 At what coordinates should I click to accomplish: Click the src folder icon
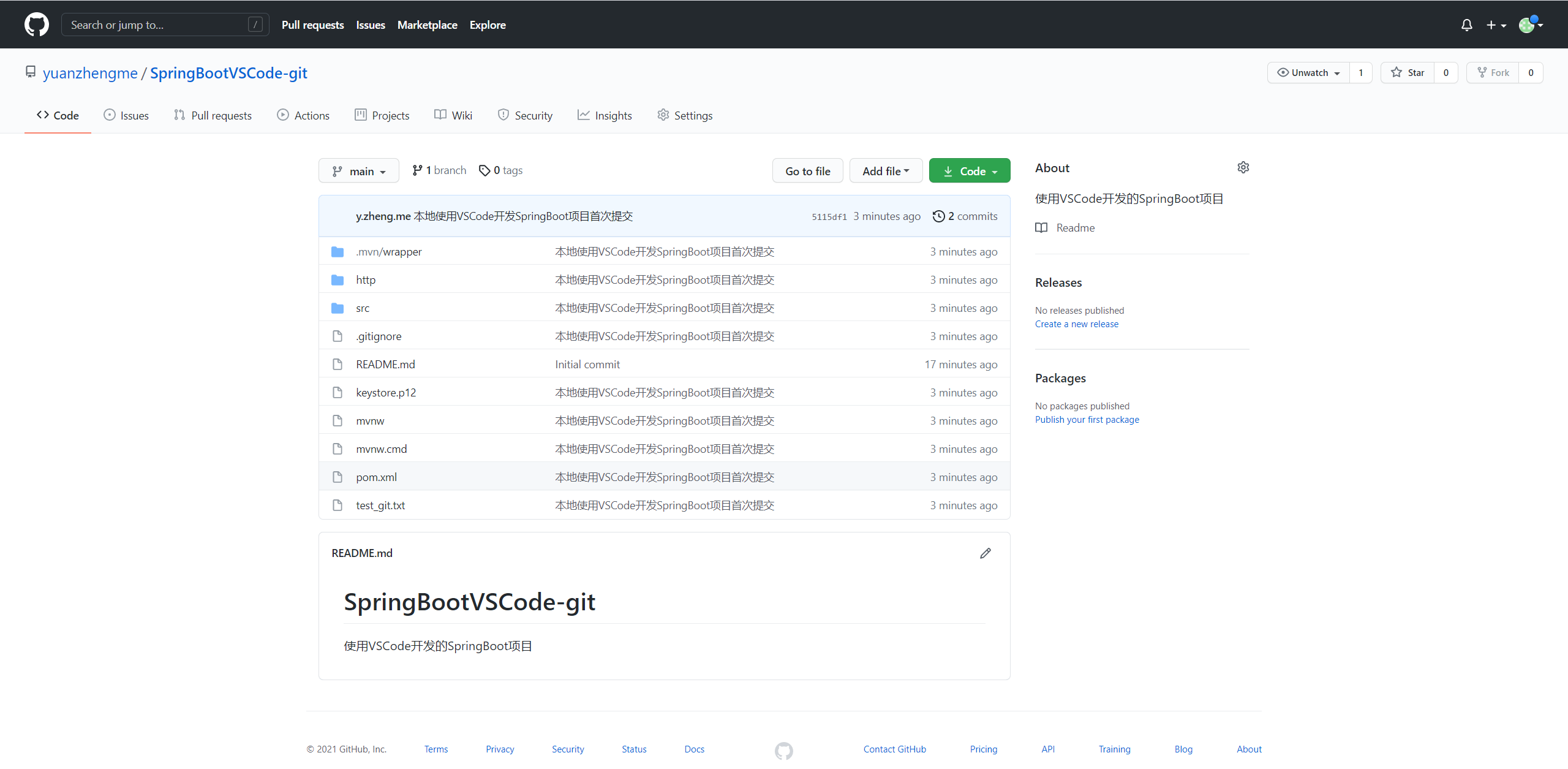pos(337,308)
